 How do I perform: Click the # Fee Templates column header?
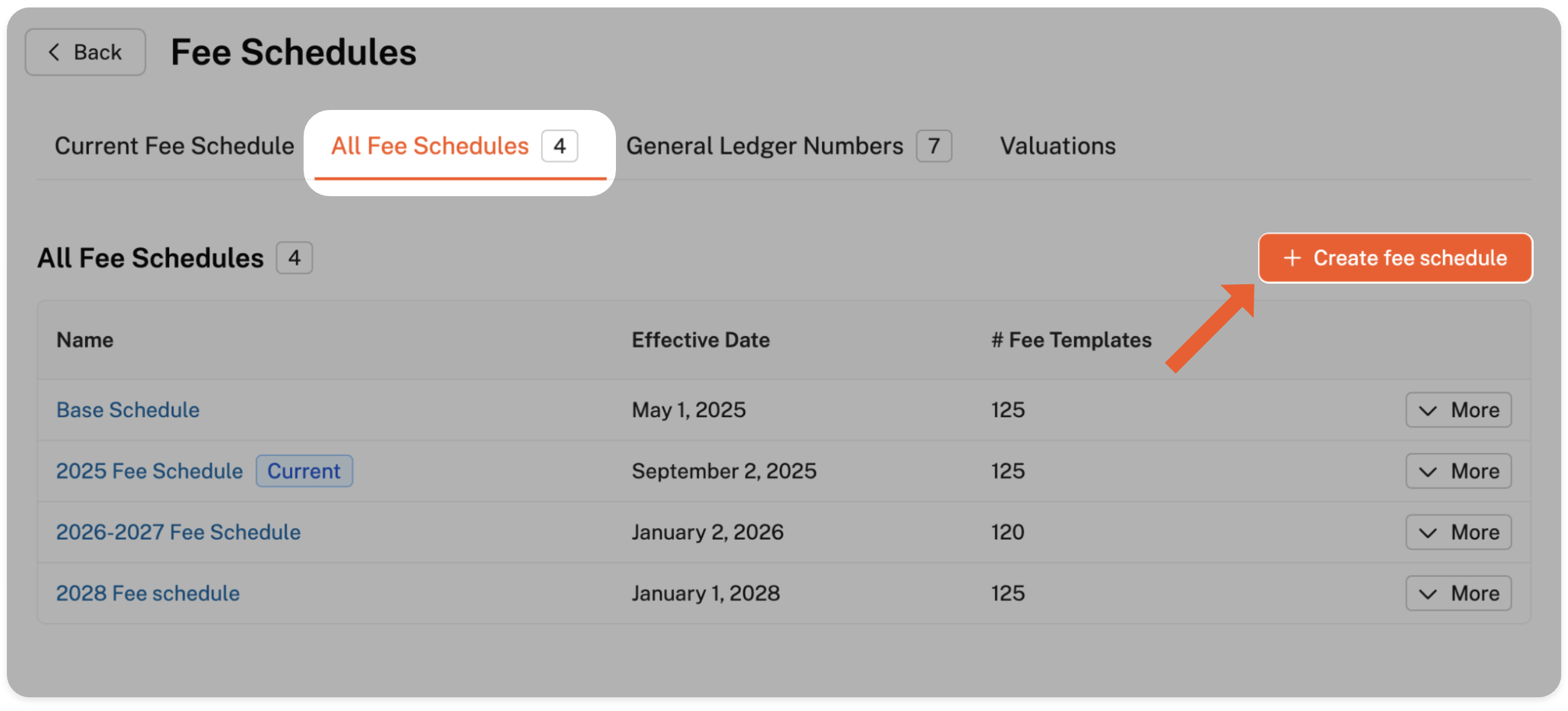click(1071, 340)
